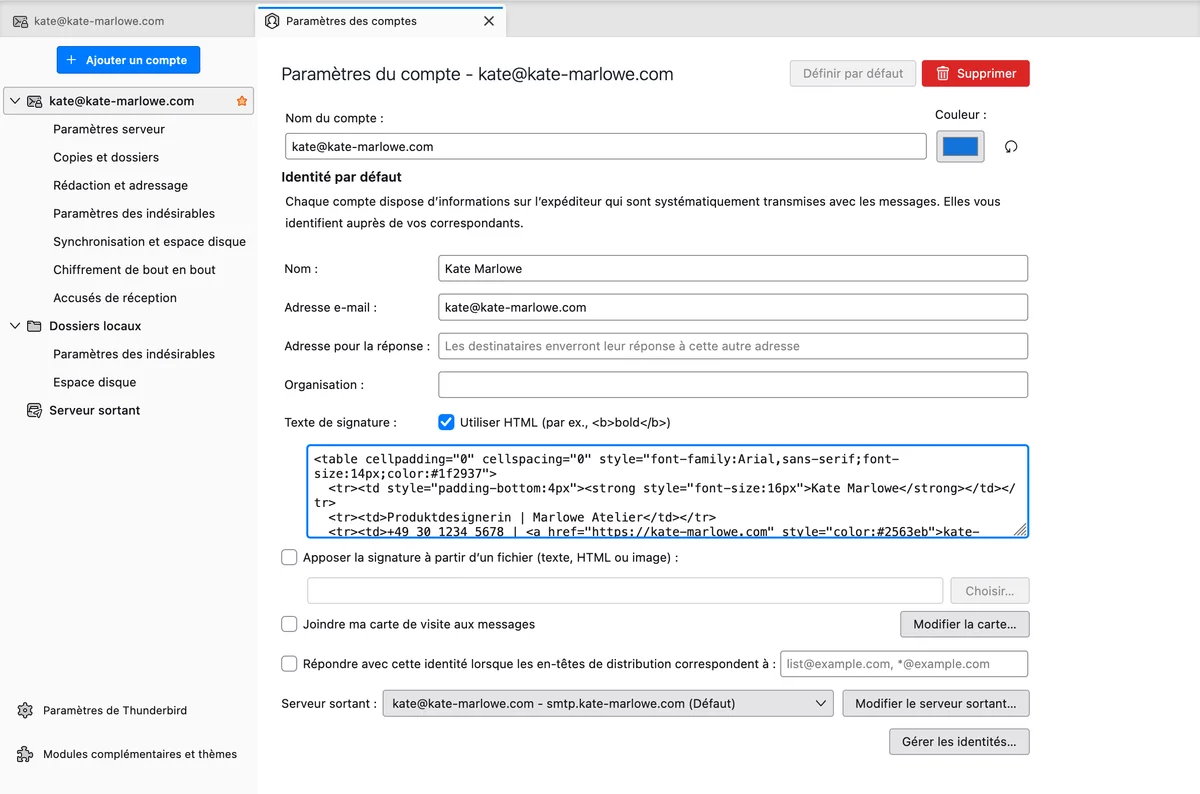Click the signature file path field
The width and height of the screenshot is (1200, 794).
coord(625,591)
